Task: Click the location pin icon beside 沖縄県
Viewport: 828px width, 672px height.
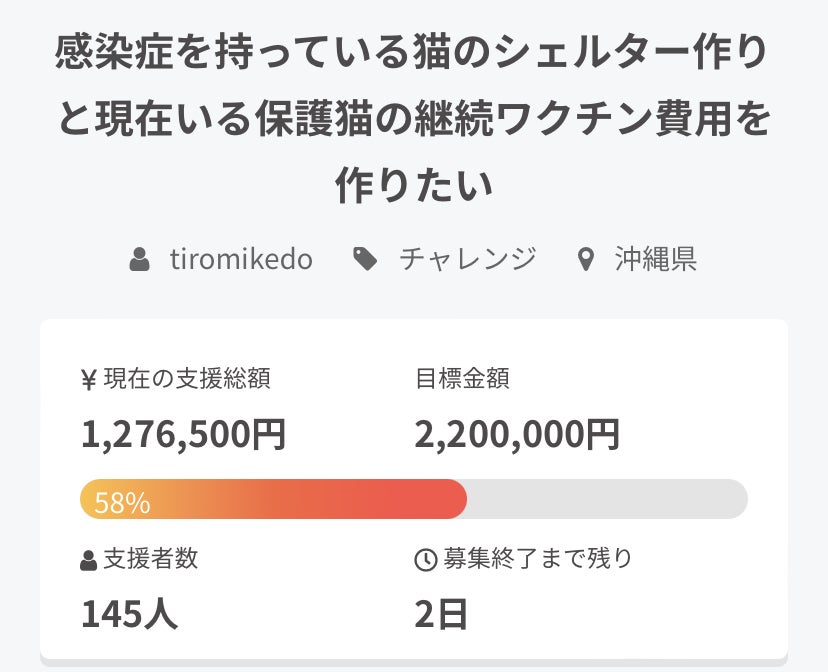Action: [x=587, y=261]
